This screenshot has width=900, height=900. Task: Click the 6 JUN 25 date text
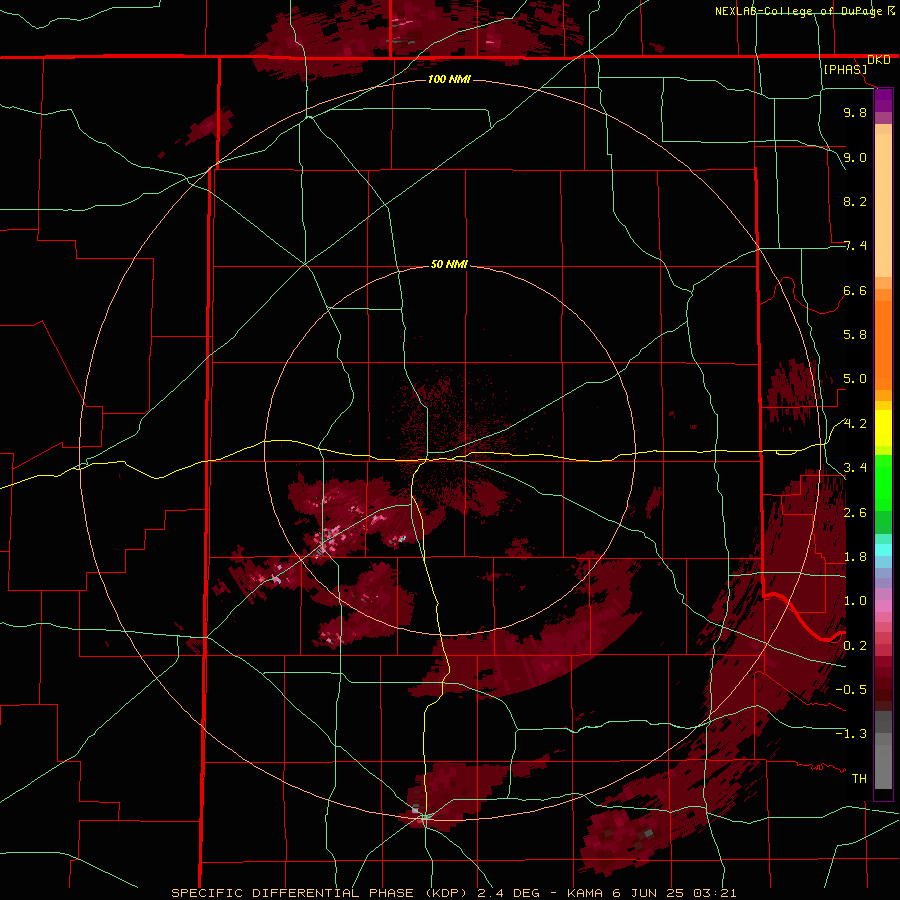[x=647, y=893]
